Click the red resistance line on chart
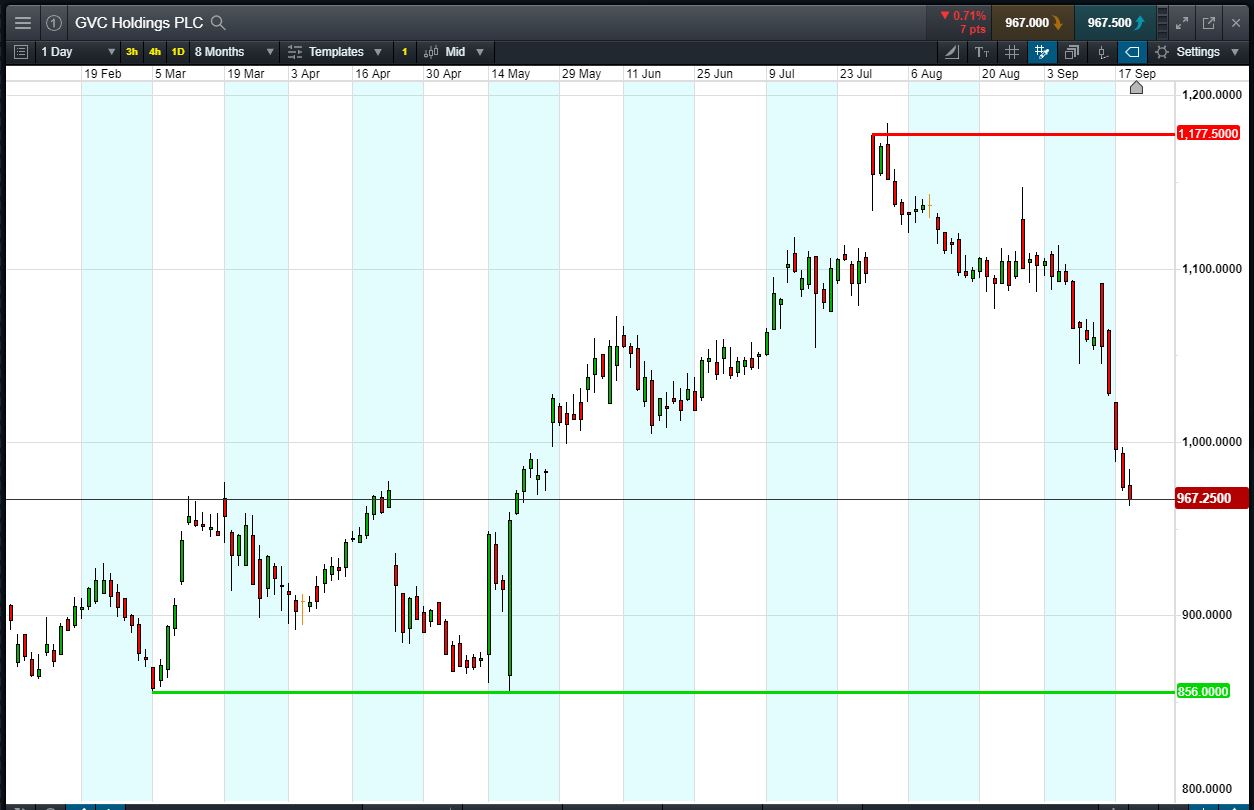The height and width of the screenshot is (810, 1254). (1024, 134)
